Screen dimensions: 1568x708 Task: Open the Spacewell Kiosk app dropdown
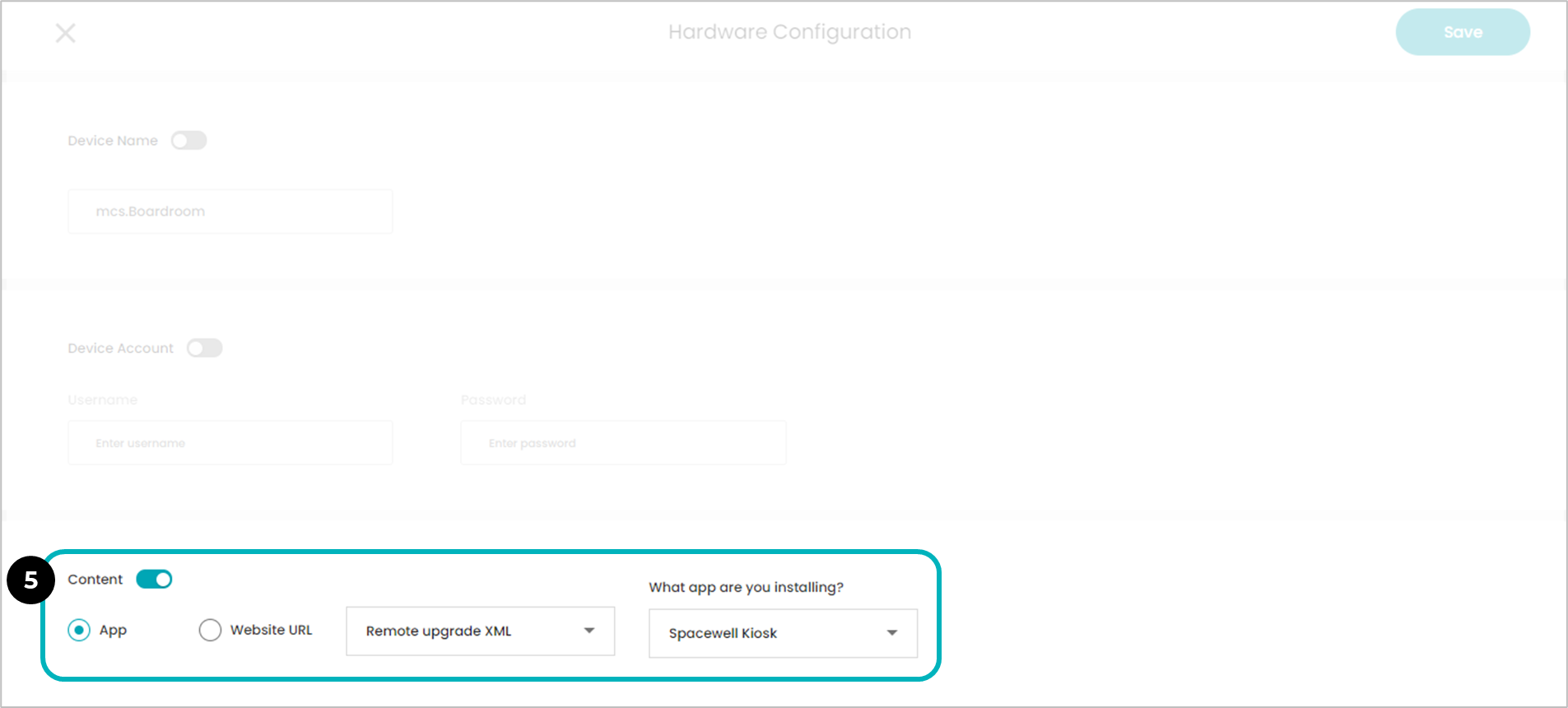click(x=784, y=633)
